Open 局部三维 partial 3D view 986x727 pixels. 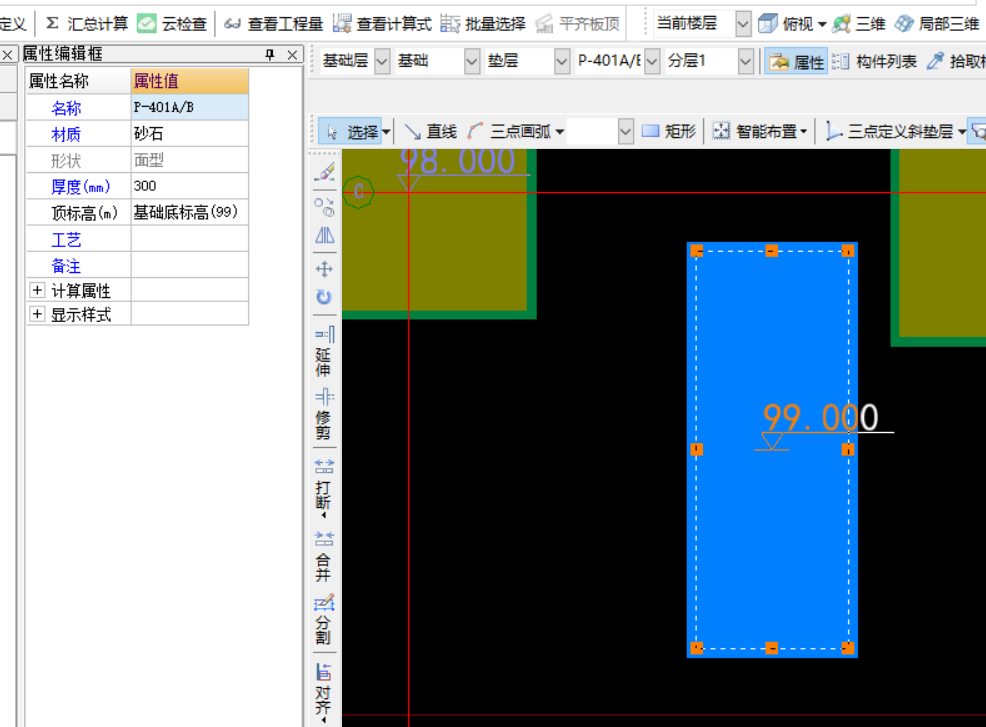point(937,24)
